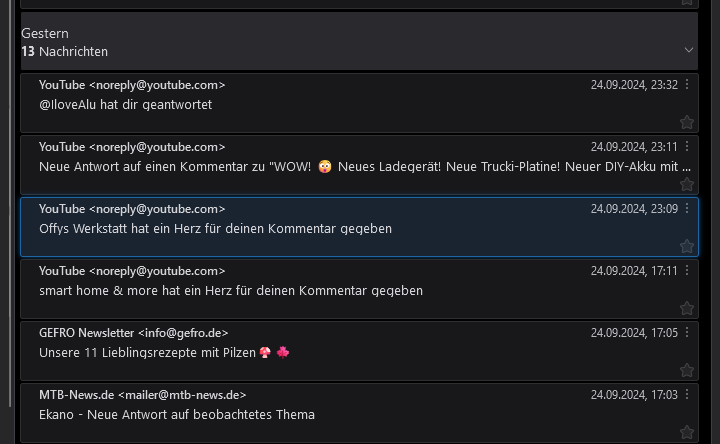Viewport: 720px width, 444px height.
Task: Star the Offys Werkstatt heart message
Action: [x=686, y=246]
